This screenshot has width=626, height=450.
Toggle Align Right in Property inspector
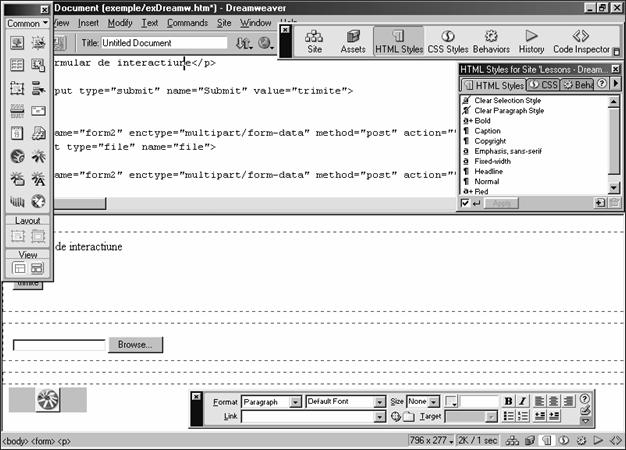[x=568, y=401]
